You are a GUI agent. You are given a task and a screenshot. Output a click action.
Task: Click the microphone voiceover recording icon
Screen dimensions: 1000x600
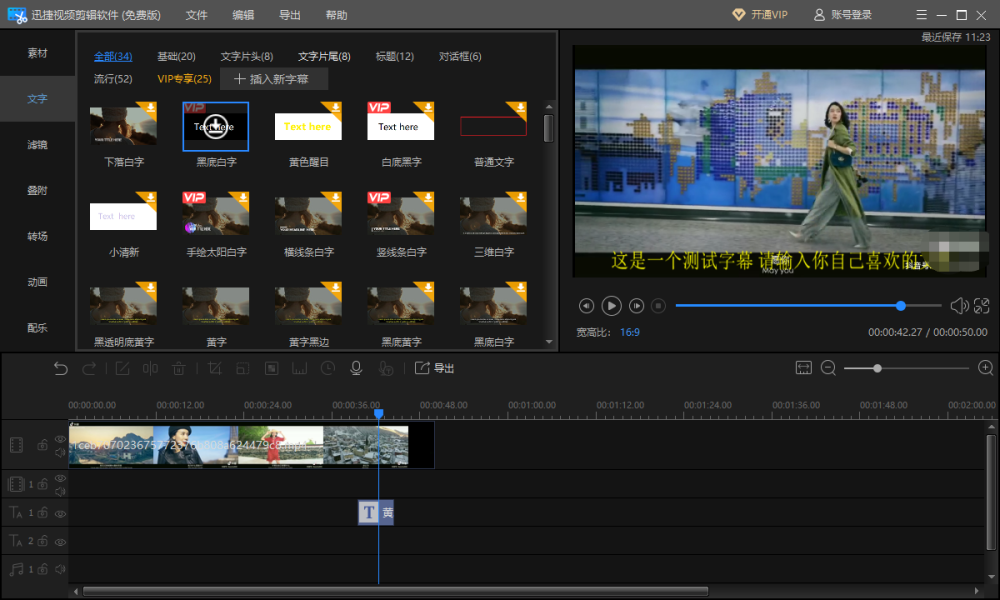coord(355,368)
